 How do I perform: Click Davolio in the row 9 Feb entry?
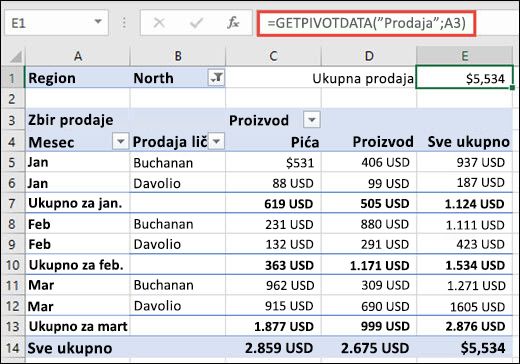[178, 244]
